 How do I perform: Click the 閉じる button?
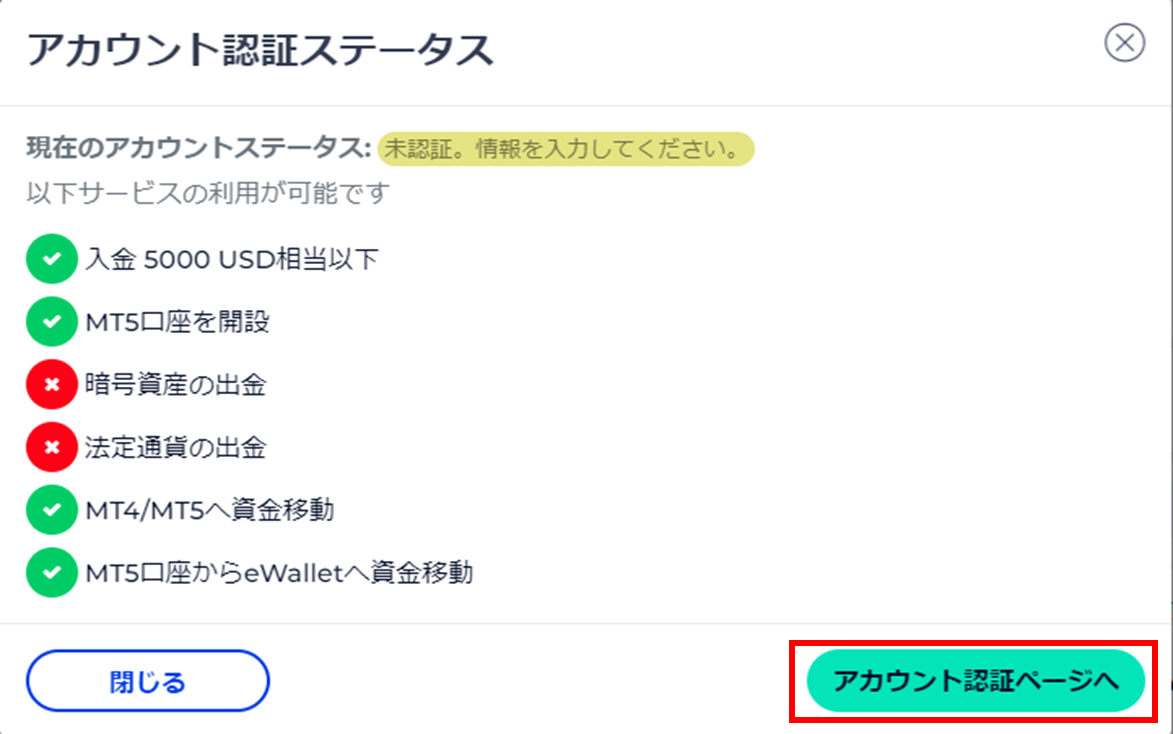pos(147,681)
